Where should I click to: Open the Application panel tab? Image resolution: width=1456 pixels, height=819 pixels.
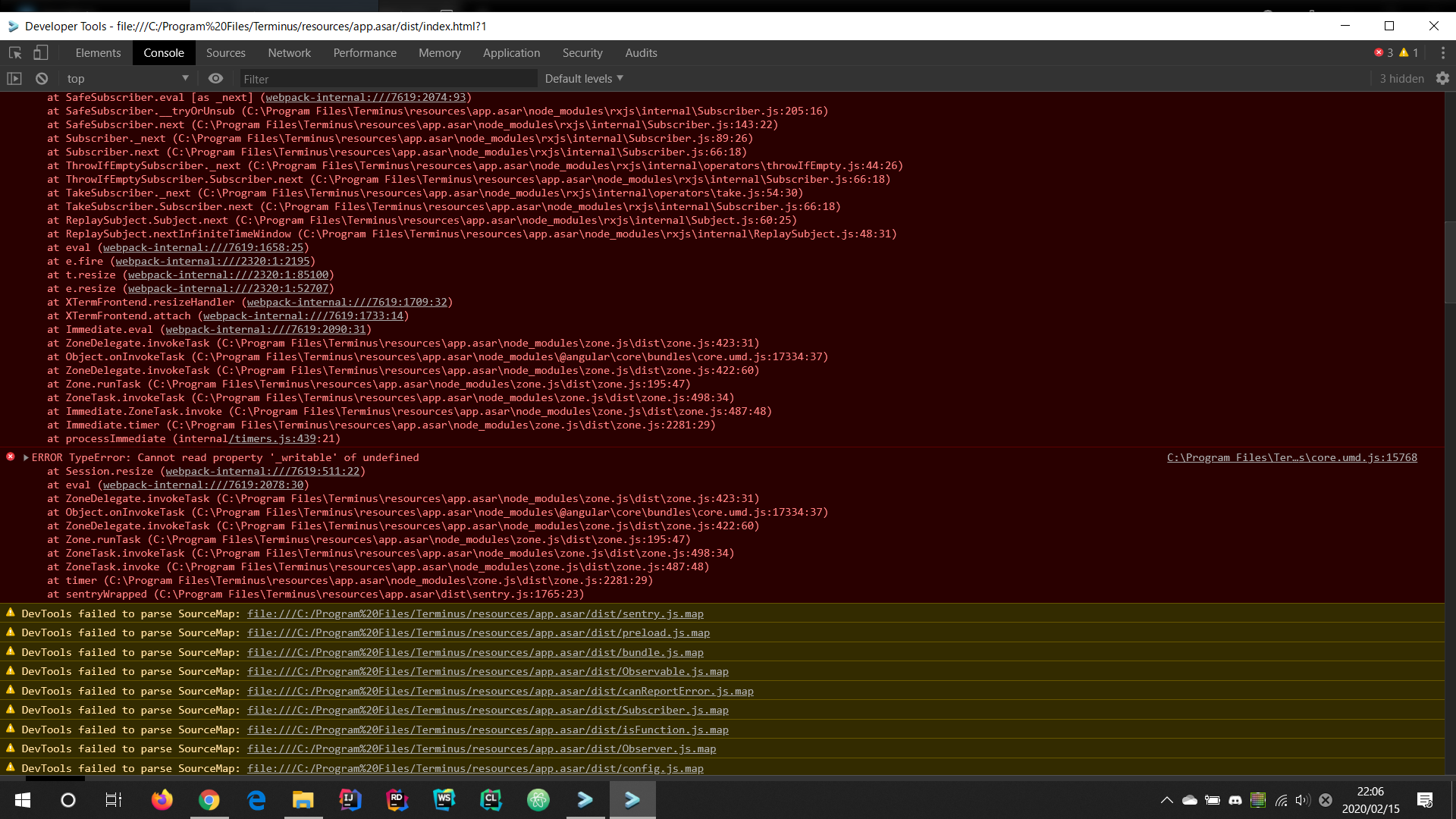(x=512, y=52)
